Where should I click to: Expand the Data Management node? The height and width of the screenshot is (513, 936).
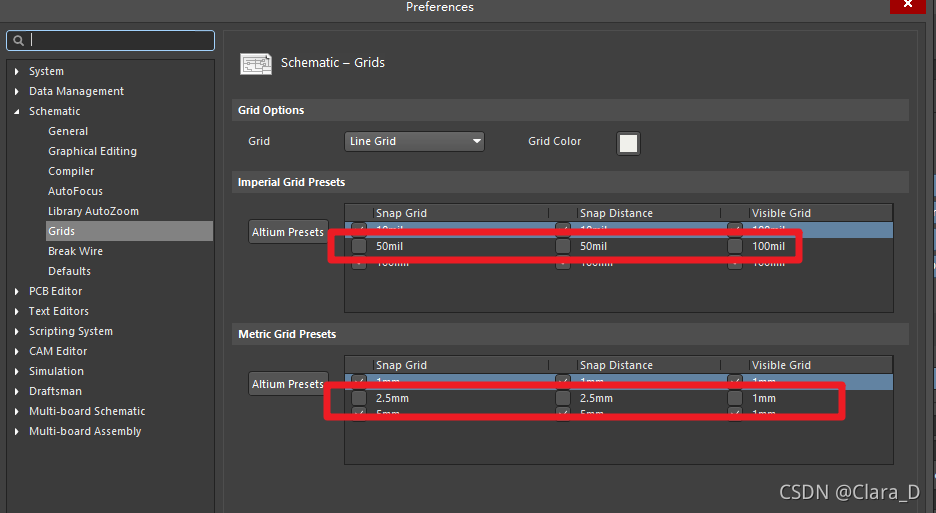17,92
